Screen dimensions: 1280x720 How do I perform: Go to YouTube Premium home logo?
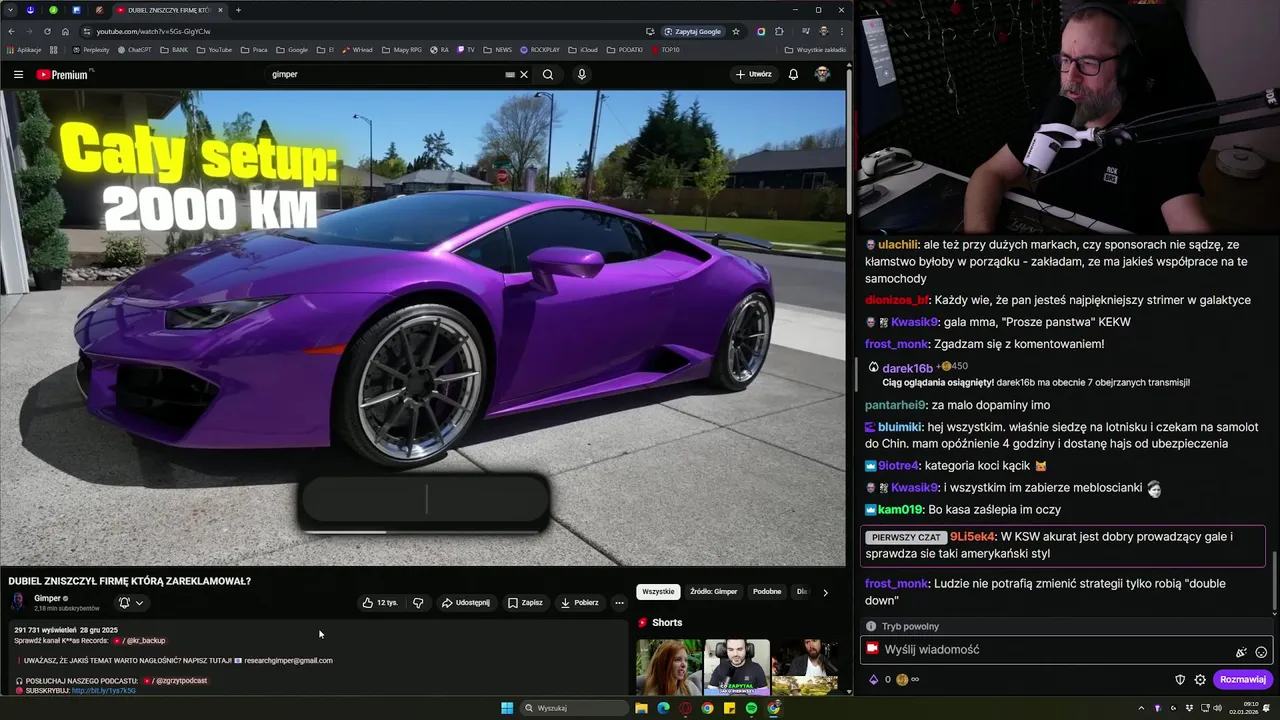64,74
